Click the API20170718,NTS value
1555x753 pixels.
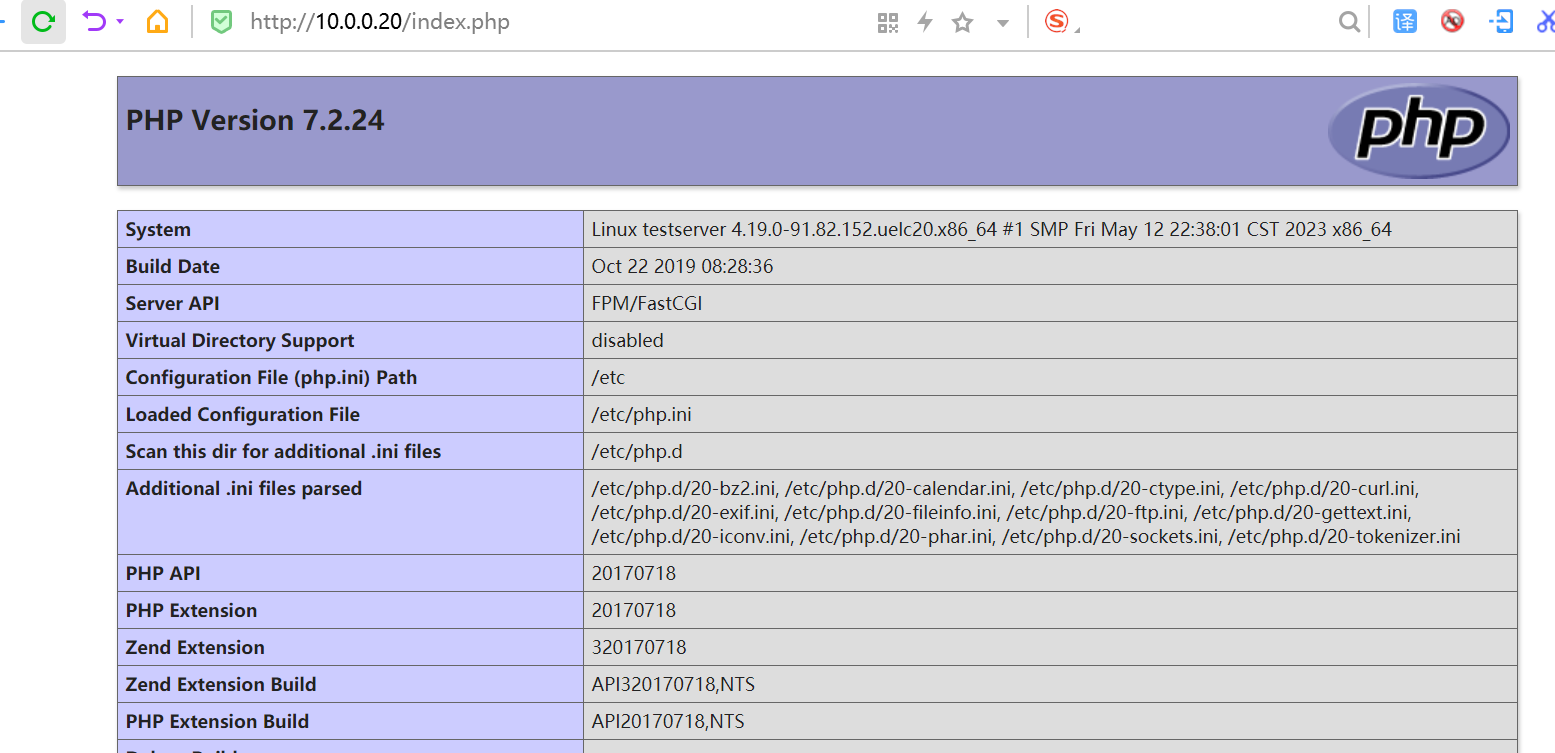pos(668,722)
